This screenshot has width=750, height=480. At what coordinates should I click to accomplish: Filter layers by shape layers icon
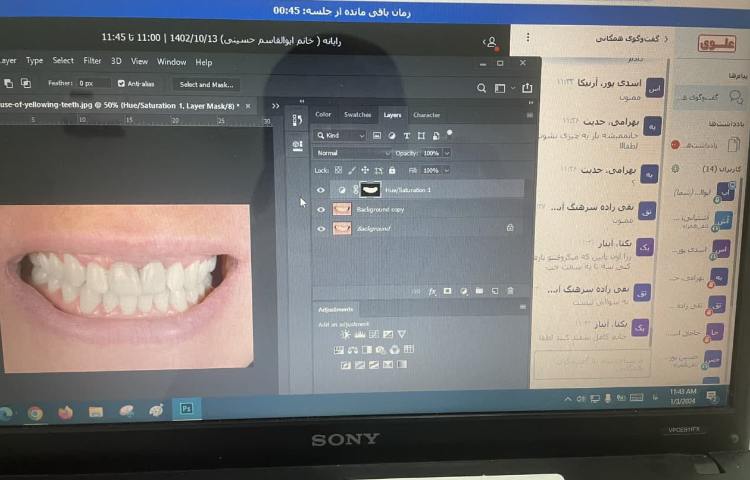[421, 136]
